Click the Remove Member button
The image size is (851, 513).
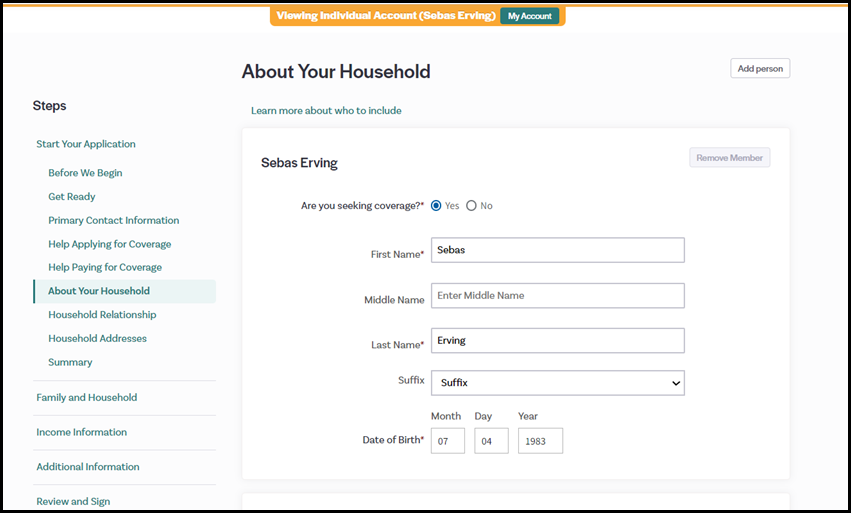[x=729, y=158]
